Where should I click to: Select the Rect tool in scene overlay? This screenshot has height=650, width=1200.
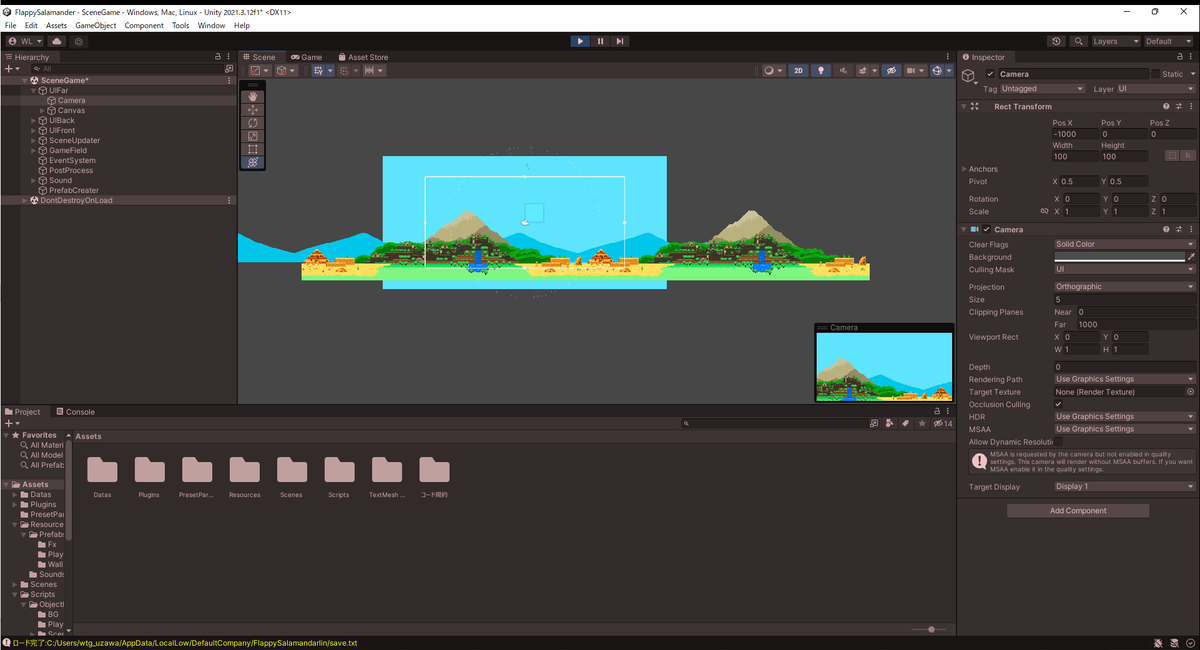253,149
